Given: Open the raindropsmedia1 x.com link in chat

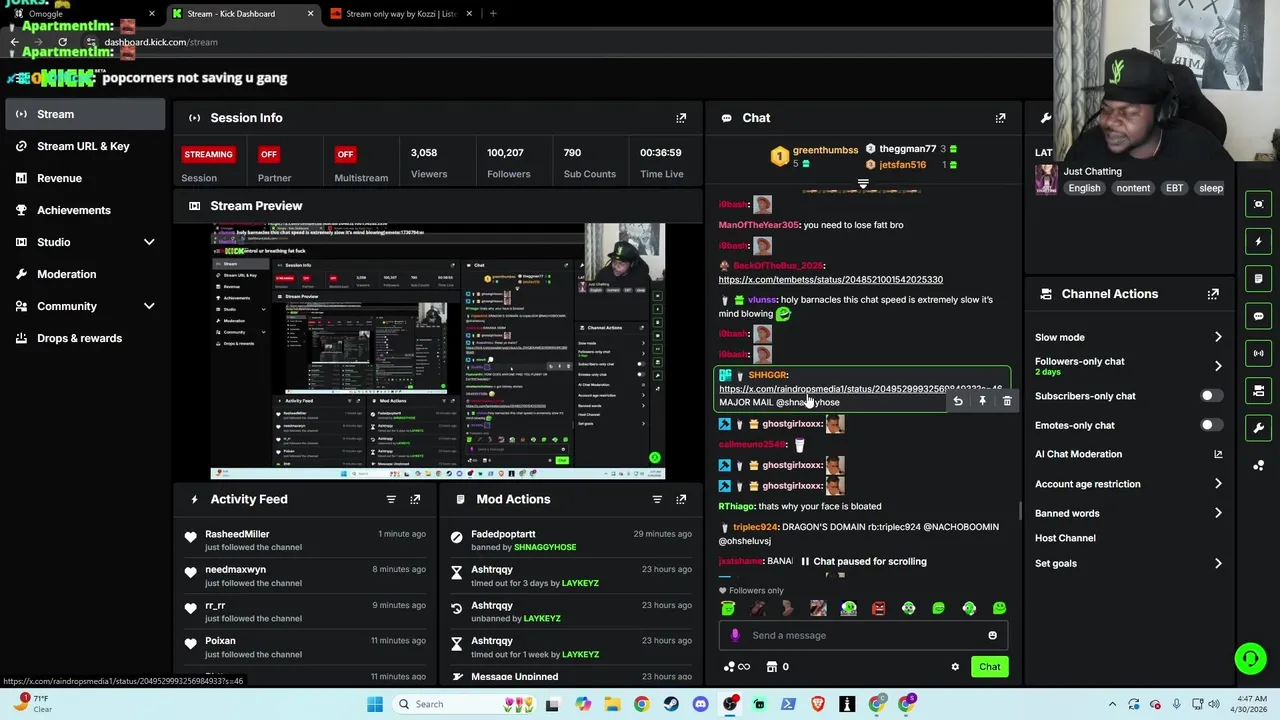Looking at the screenshot, I should click(x=860, y=389).
